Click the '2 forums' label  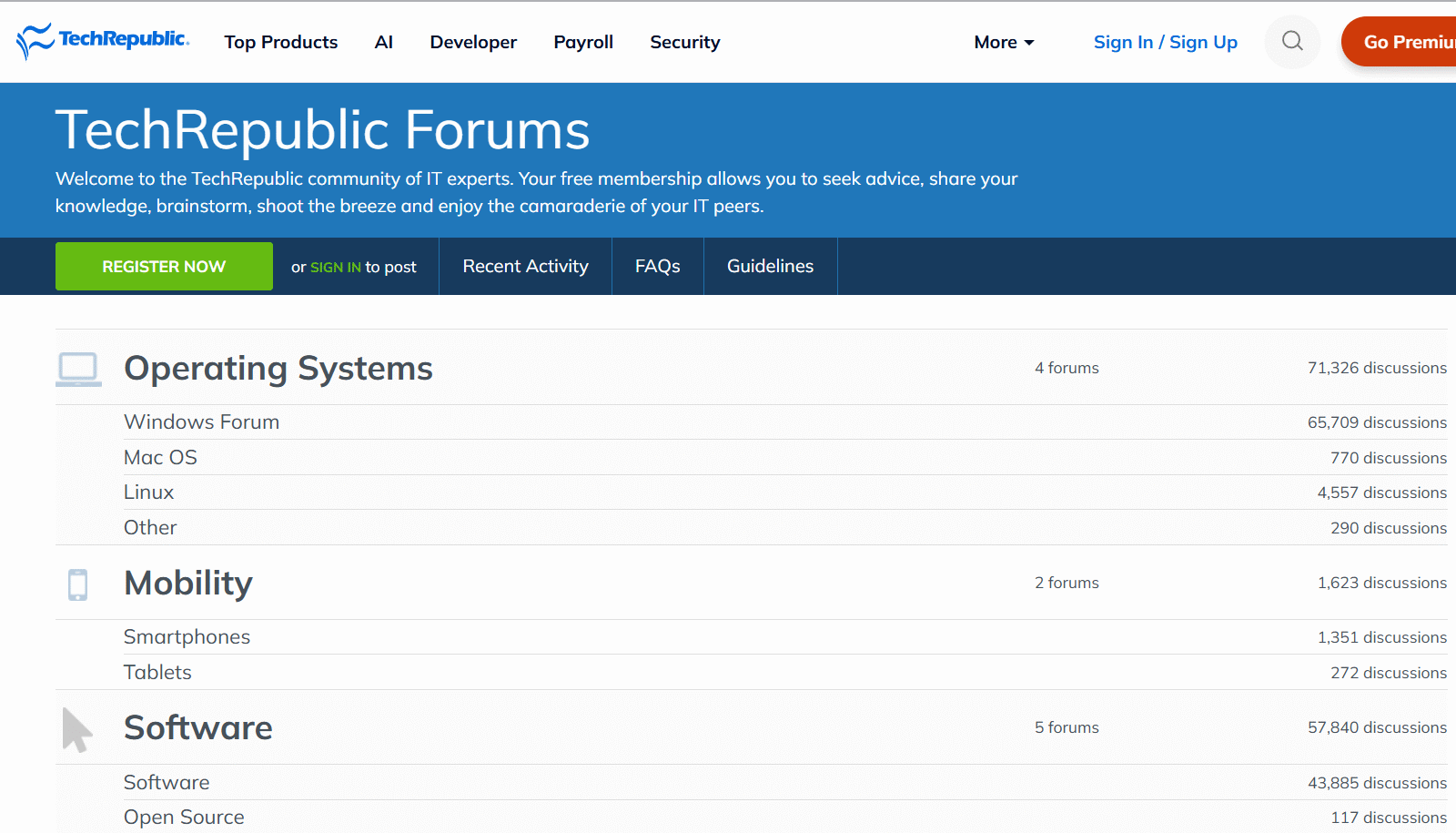(1067, 583)
